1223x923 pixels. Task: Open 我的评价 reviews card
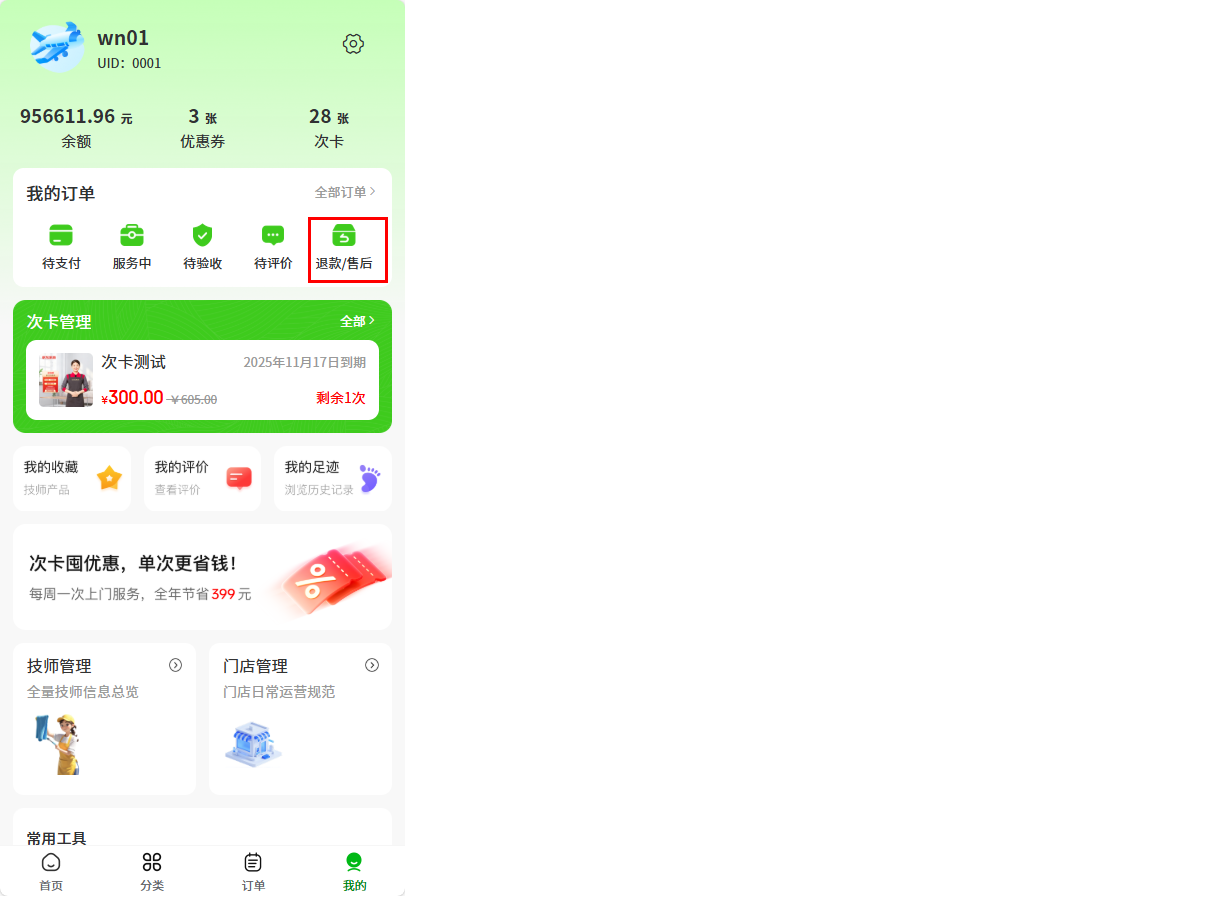(202, 478)
